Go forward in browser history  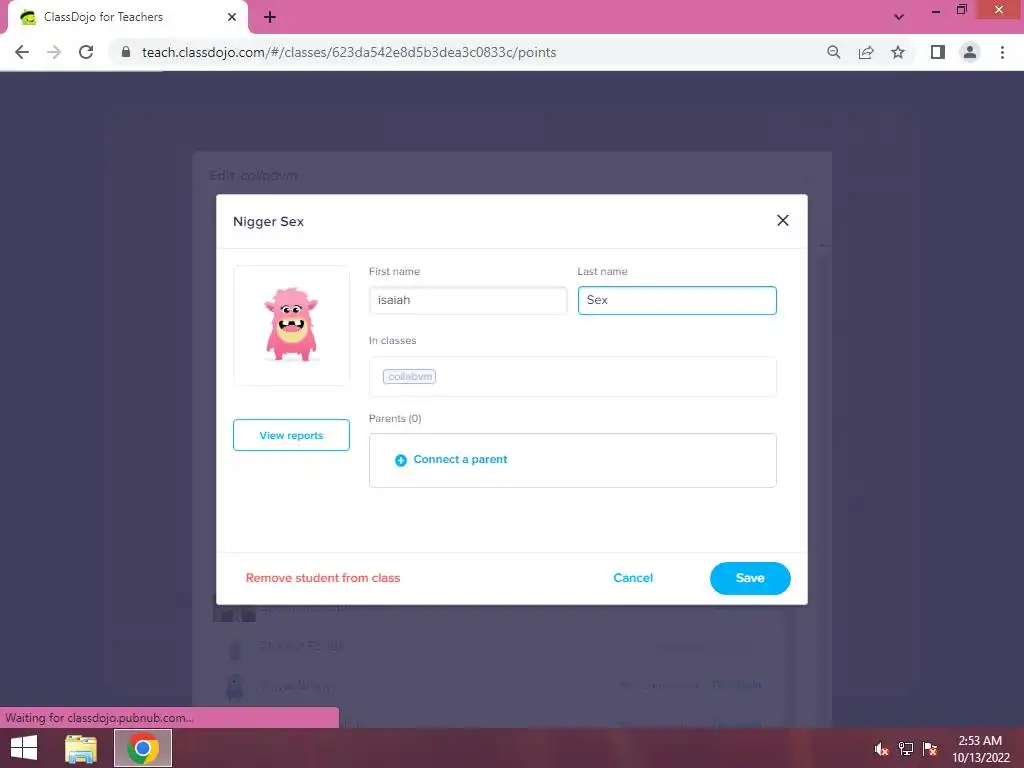(54, 52)
